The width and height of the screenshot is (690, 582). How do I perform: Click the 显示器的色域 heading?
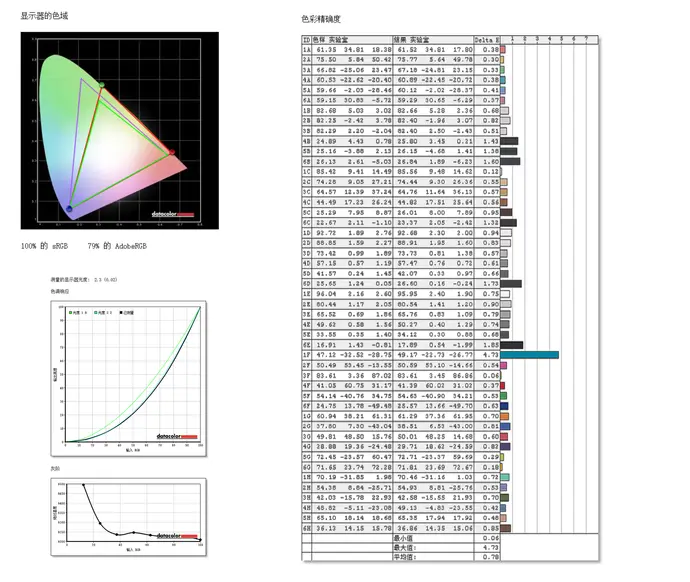pyautogui.click(x=45, y=17)
